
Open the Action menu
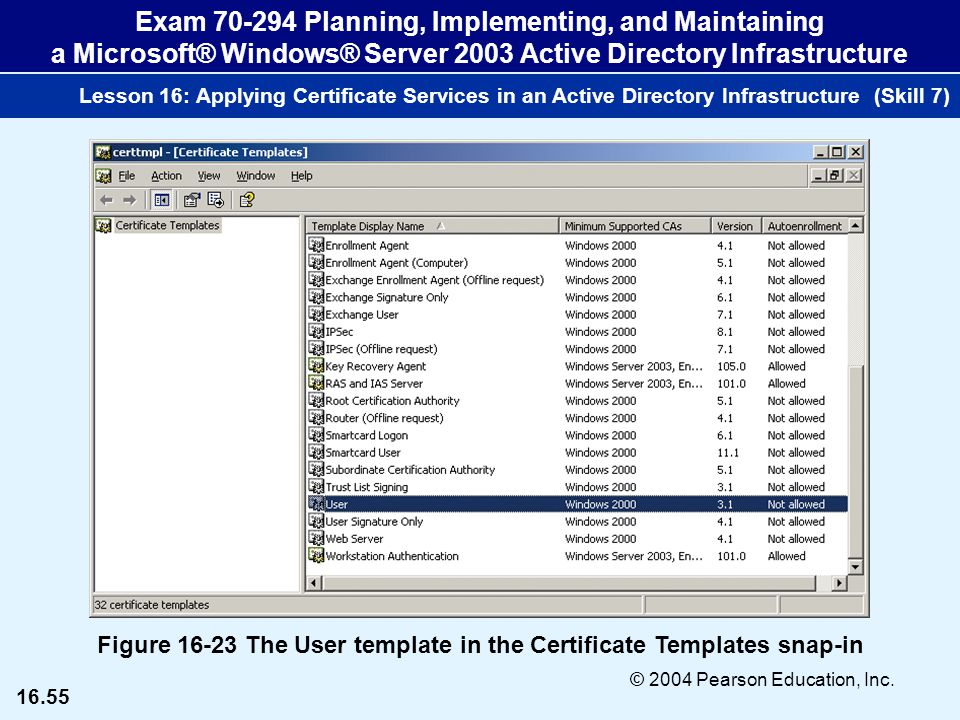pyautogui.click(x=167, y=176)
